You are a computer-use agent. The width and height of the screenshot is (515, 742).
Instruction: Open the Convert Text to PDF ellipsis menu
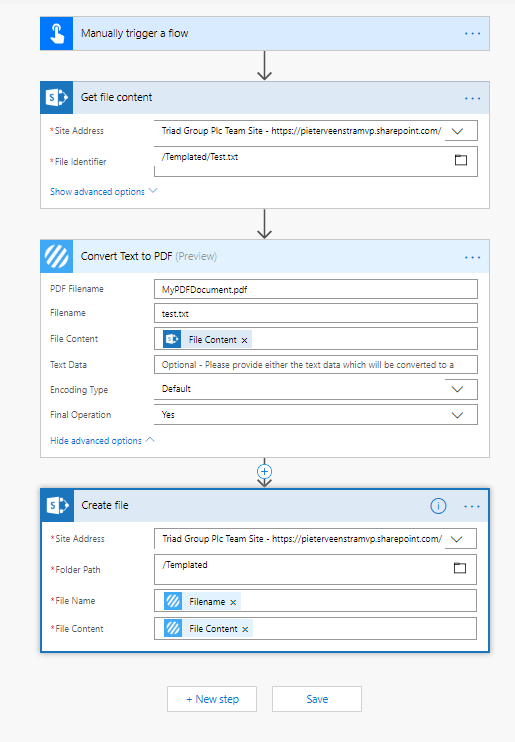tap(472, 257)
